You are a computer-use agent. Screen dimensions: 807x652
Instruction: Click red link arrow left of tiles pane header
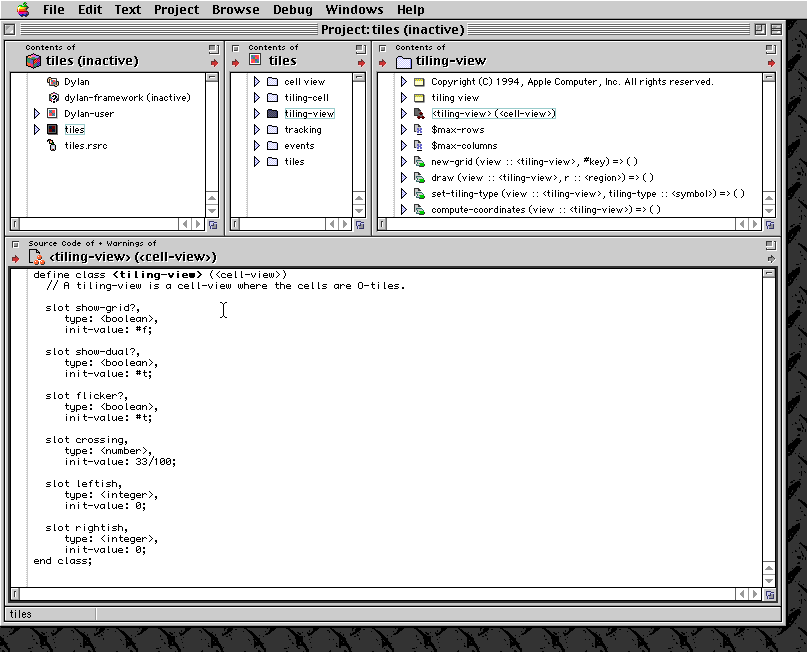pos(235,63)
